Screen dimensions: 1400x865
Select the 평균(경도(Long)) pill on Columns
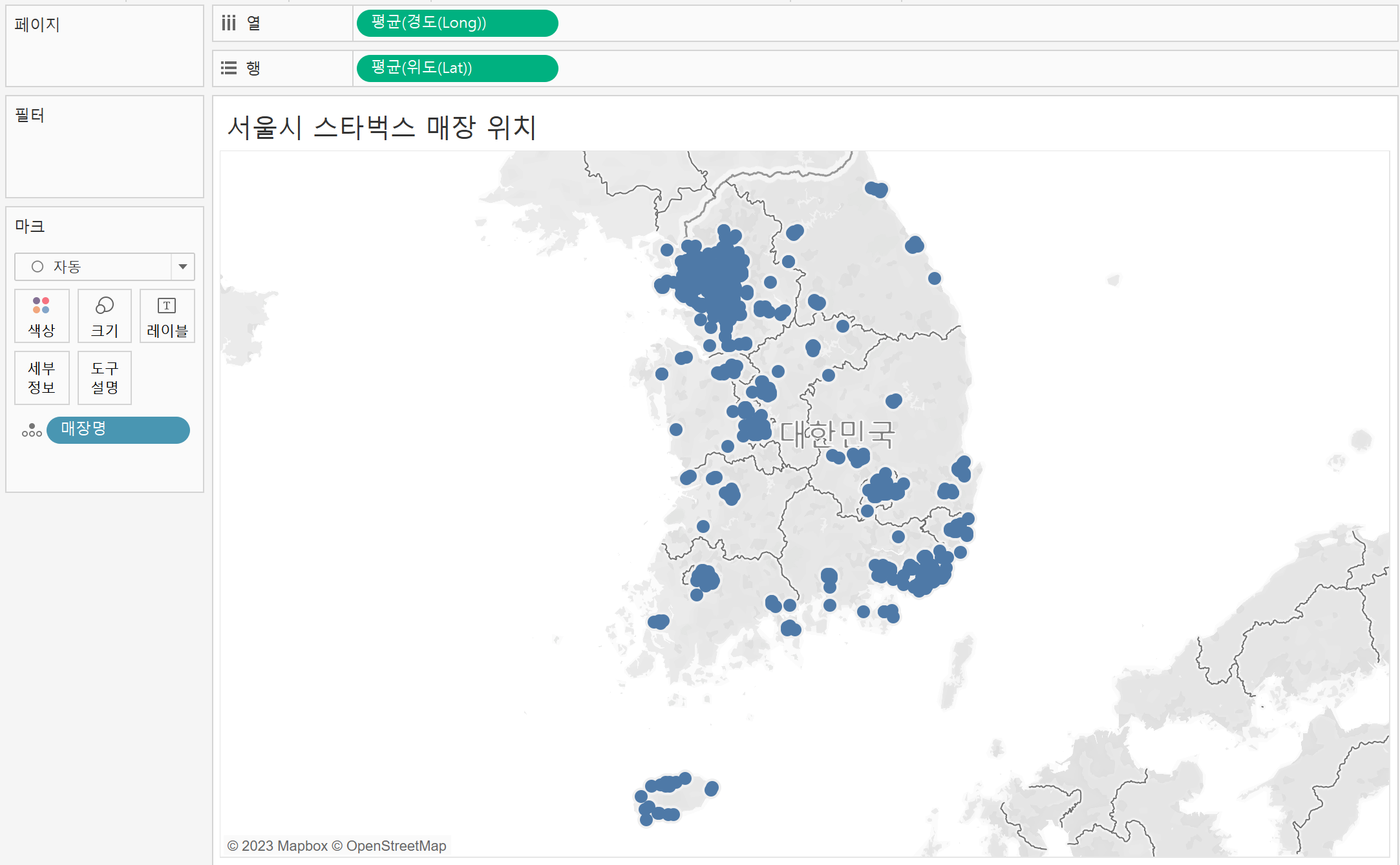tap(457, 23)
